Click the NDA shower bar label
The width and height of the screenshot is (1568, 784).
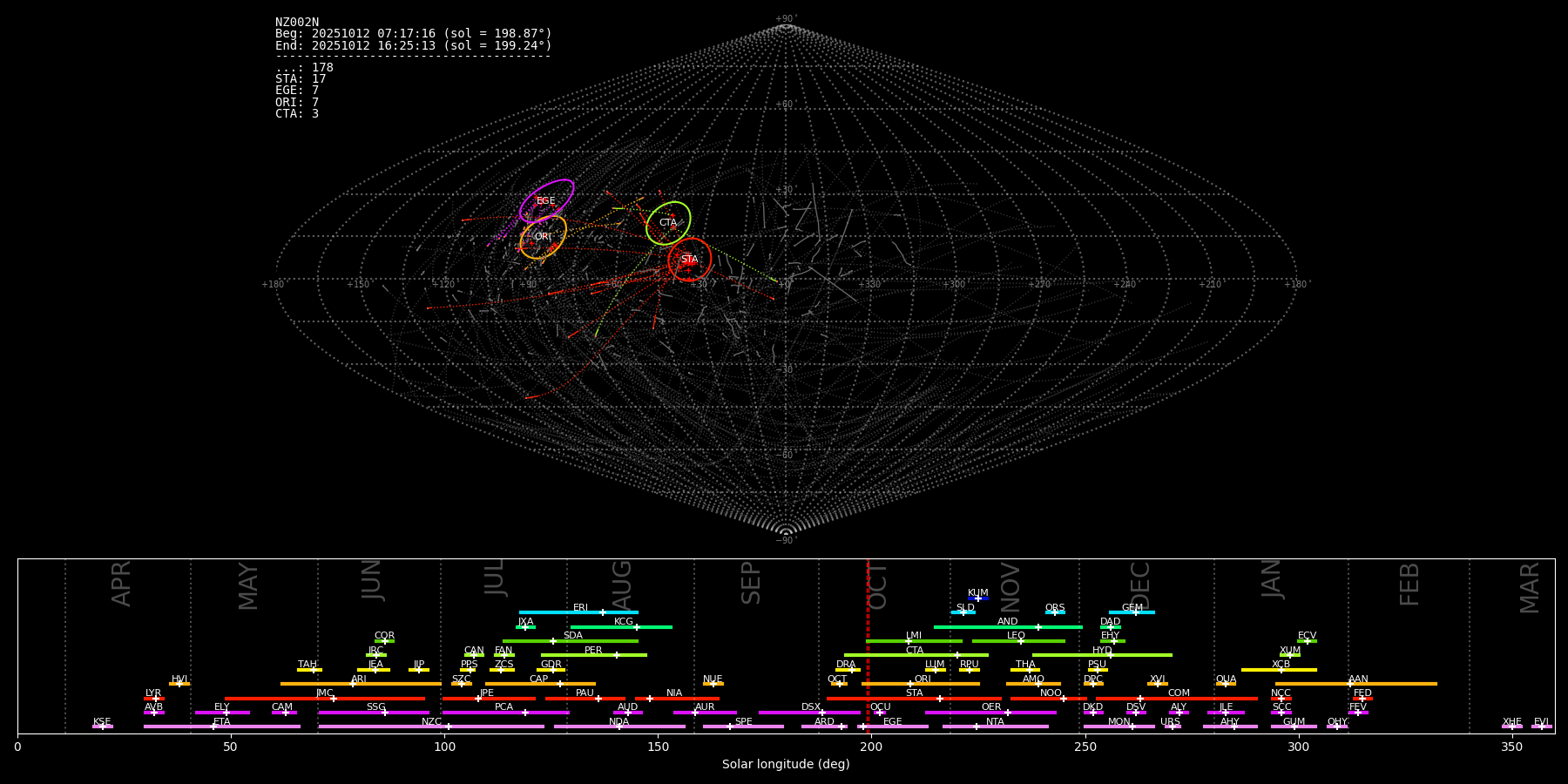(x=618, y=722)
